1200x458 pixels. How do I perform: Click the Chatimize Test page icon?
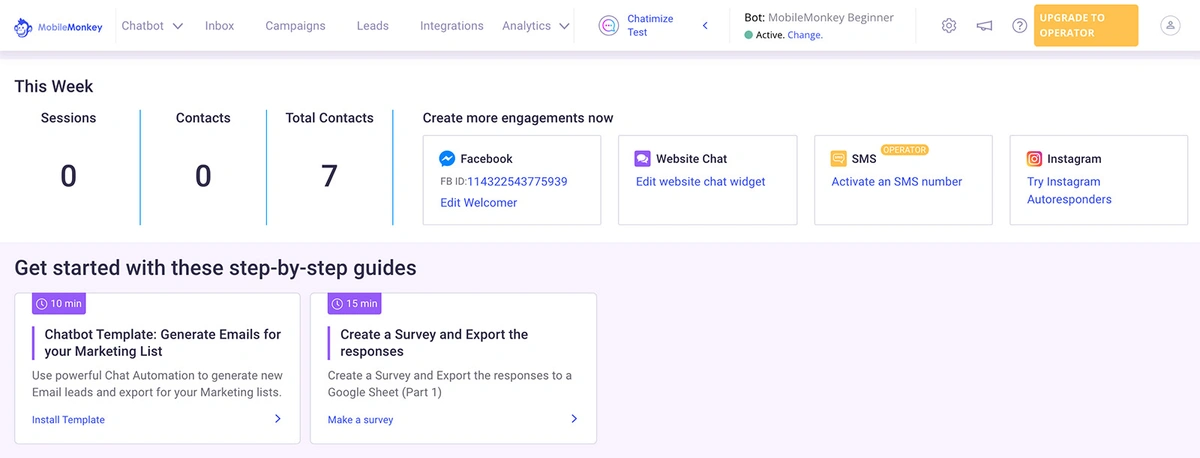click(608, 26)
